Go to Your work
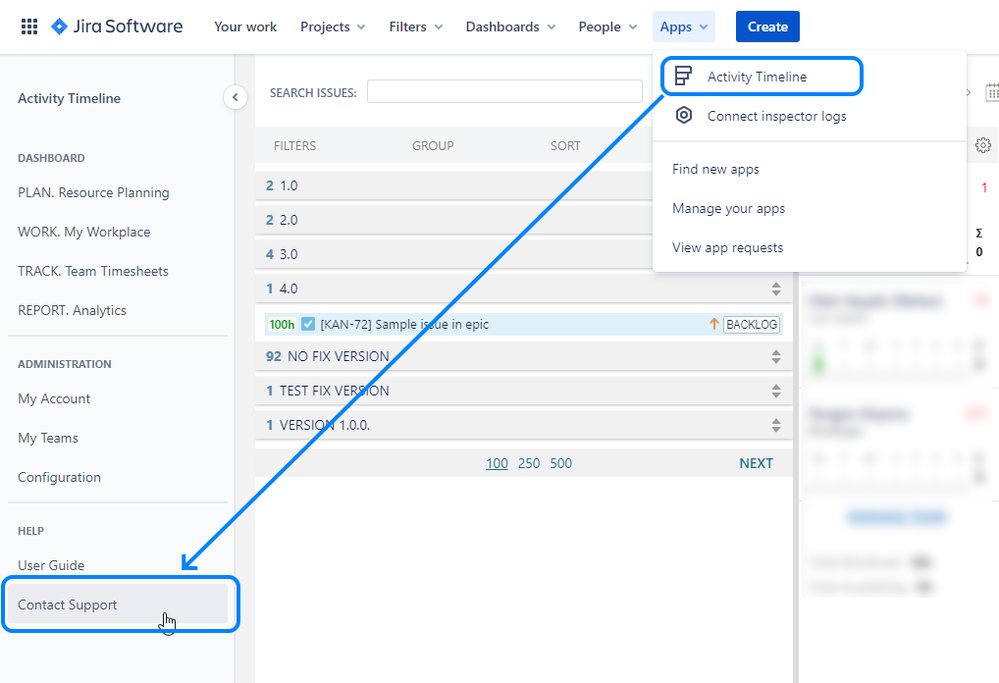Screen dimensions: 999x683 [245, 27]
